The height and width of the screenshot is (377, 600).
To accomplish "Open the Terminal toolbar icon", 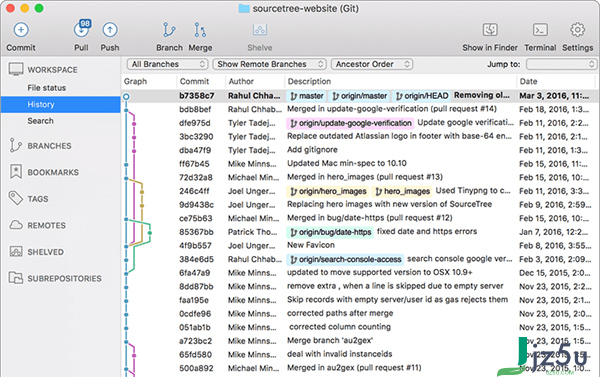I will pos(540,30).
